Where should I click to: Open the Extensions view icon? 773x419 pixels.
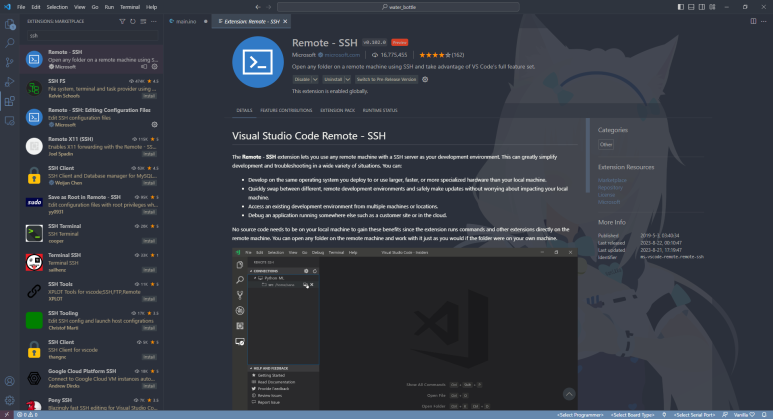[x=9, y=102]
